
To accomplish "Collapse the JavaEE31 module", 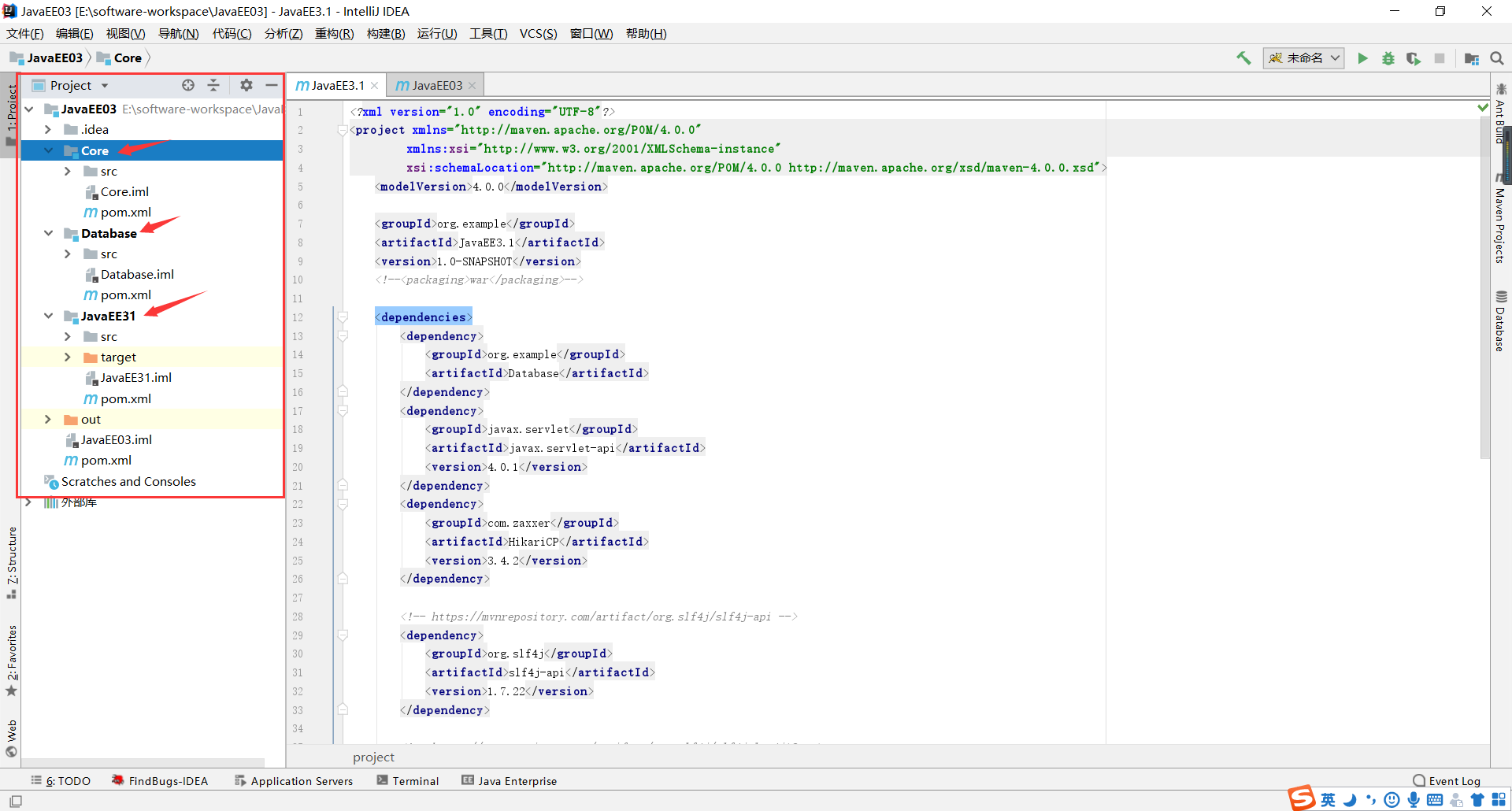I will point(48,317).
